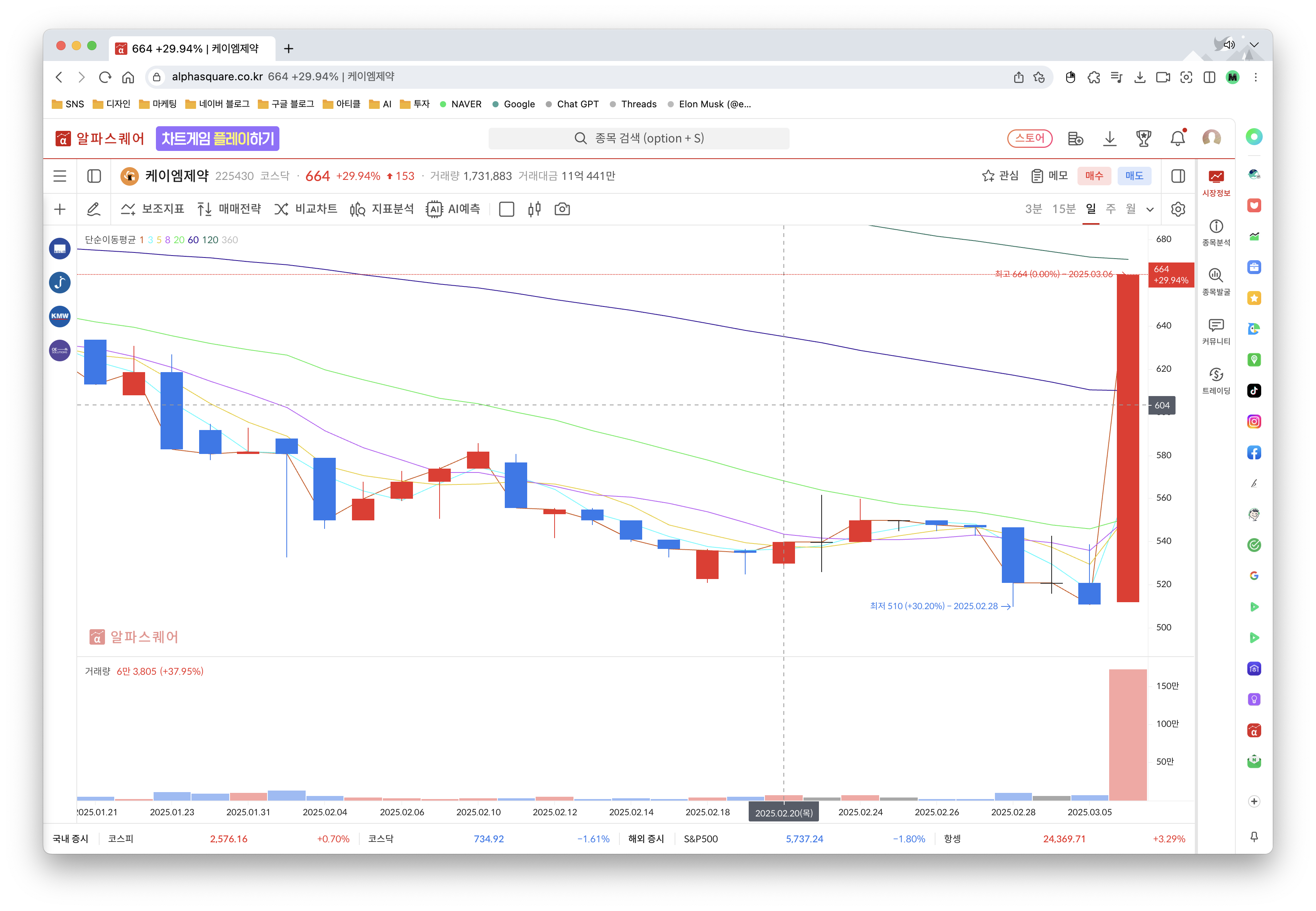Click the 매도 sell button
Viewport: 1316px width, 911px height.
coord(1134,176)
